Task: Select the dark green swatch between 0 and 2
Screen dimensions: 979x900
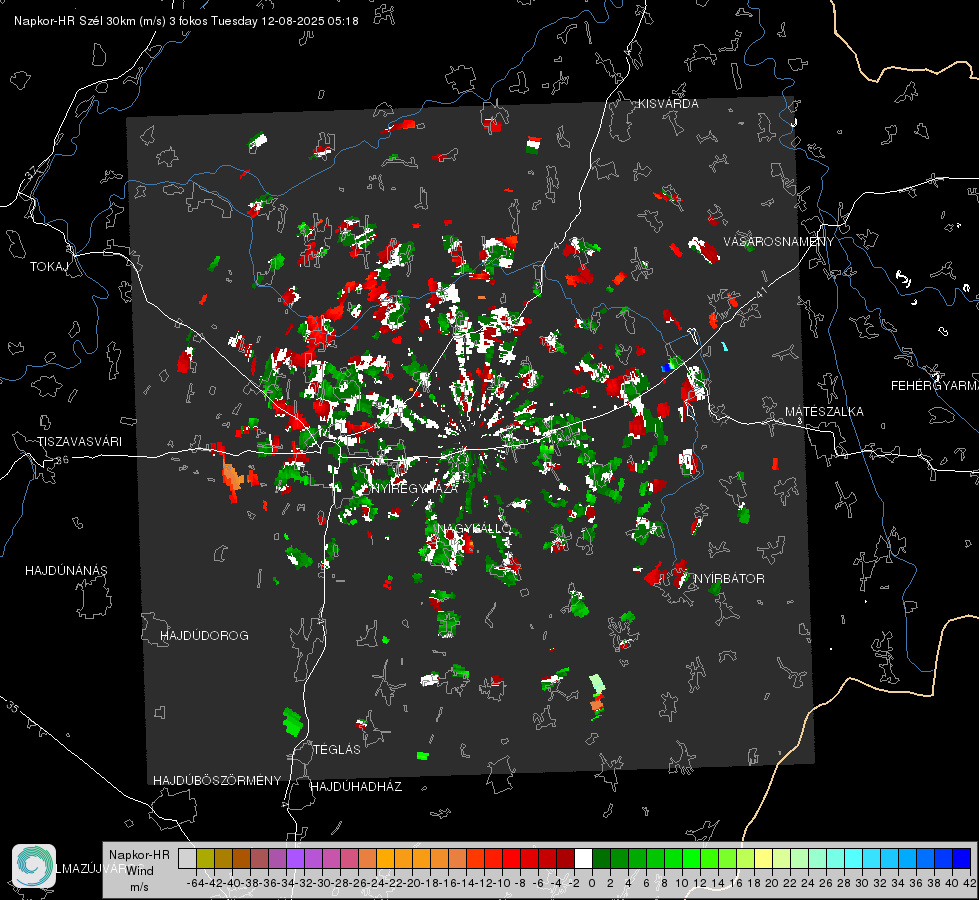Action: 601,858
